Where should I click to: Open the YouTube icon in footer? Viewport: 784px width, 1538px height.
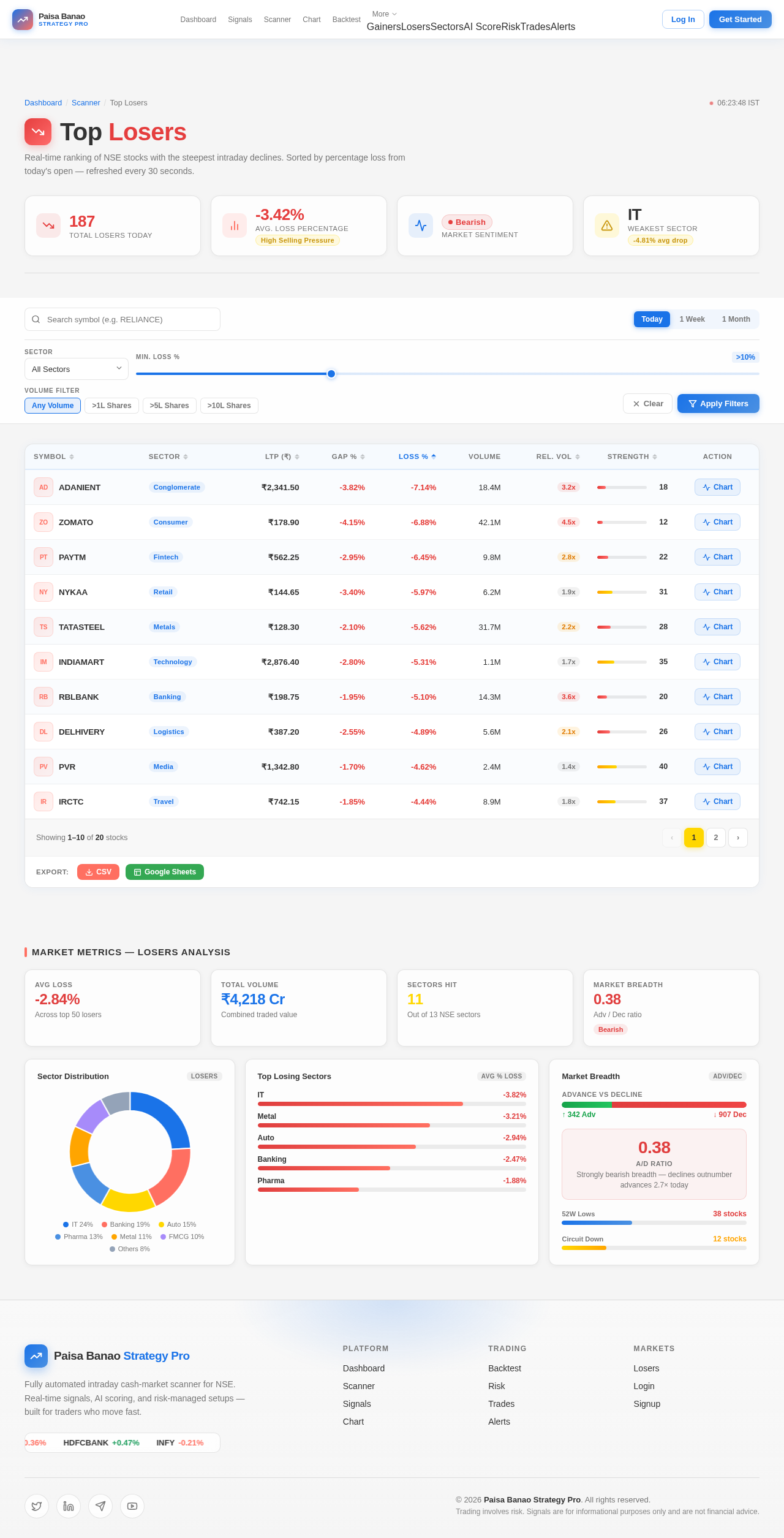[x=132, y=1506]
